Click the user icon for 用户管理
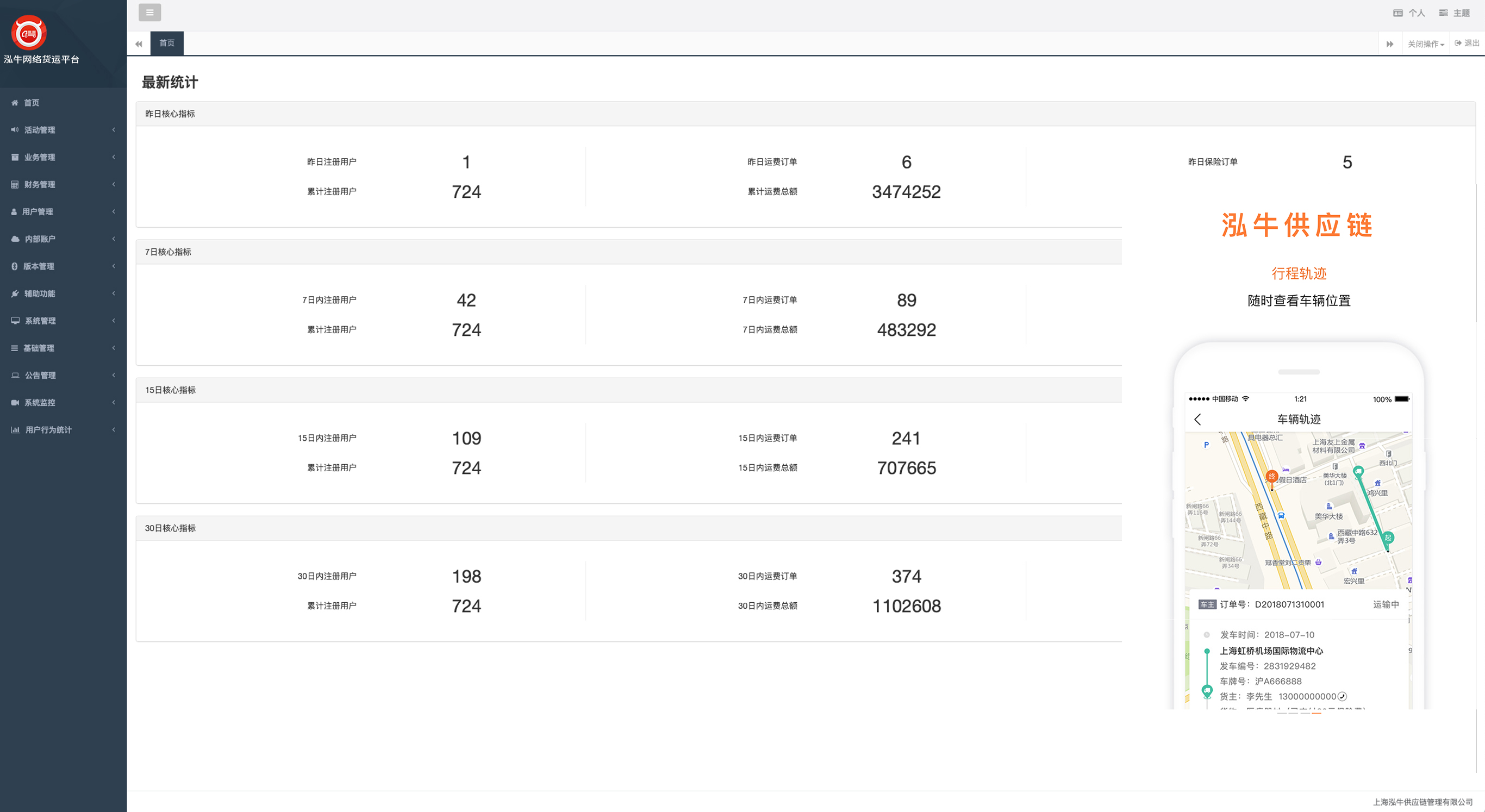This screenshot has width=1485, height=812. [x=14, y=211]
